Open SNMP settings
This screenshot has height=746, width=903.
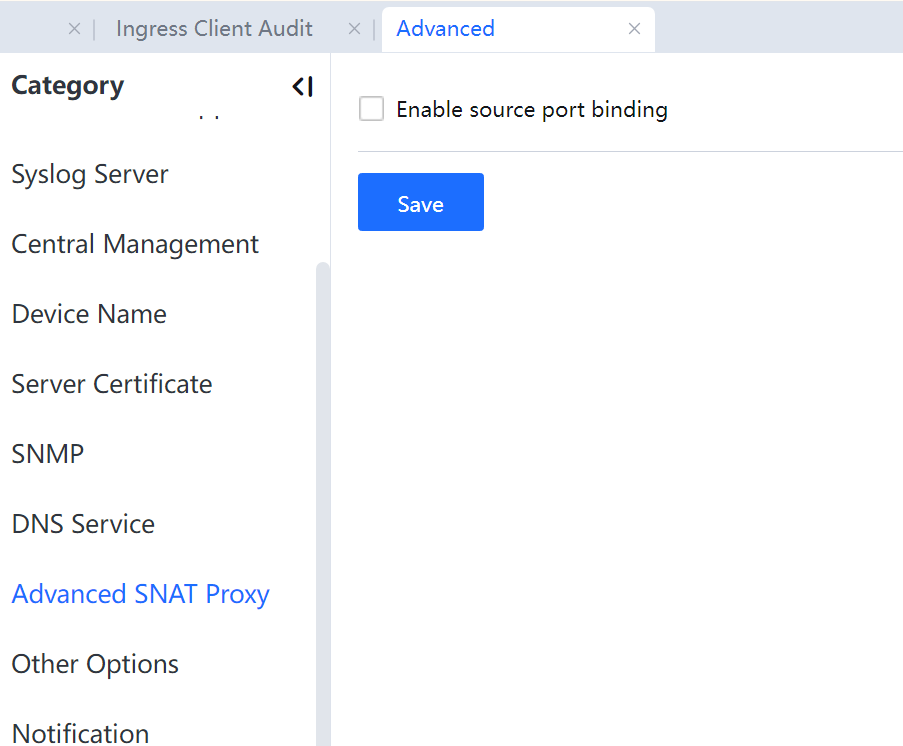tap(48, 454)
